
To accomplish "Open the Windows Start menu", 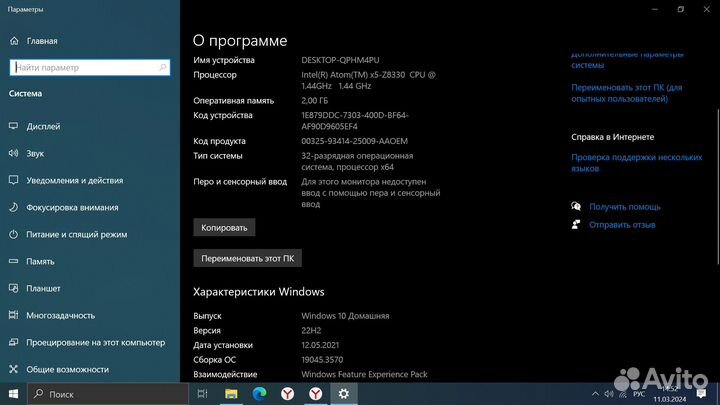I will (x=13, y=394).
